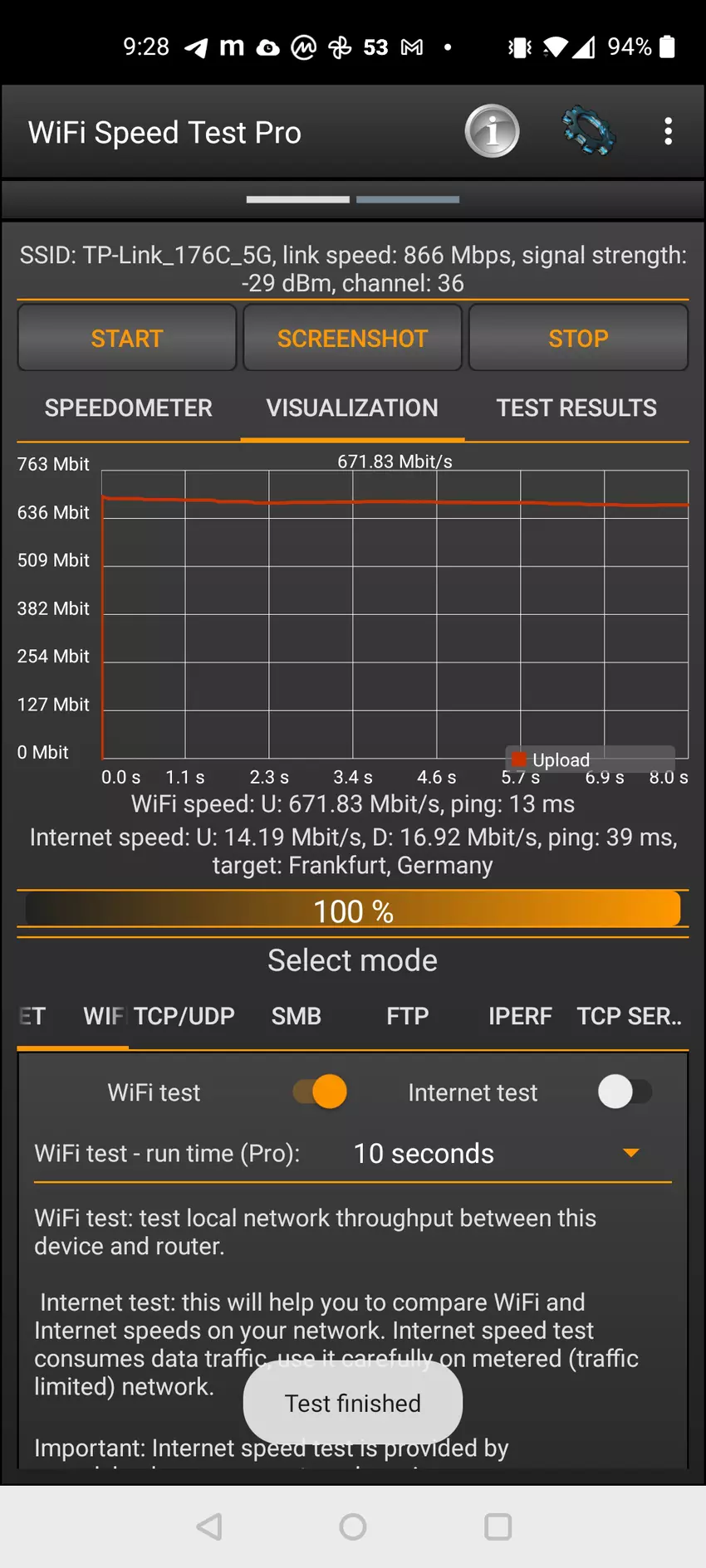Expand the WiFi test run time dropdown arrow
The width and height of the screenshot is (706, 1568).
pyautogui.click(x=631, y=1153)
